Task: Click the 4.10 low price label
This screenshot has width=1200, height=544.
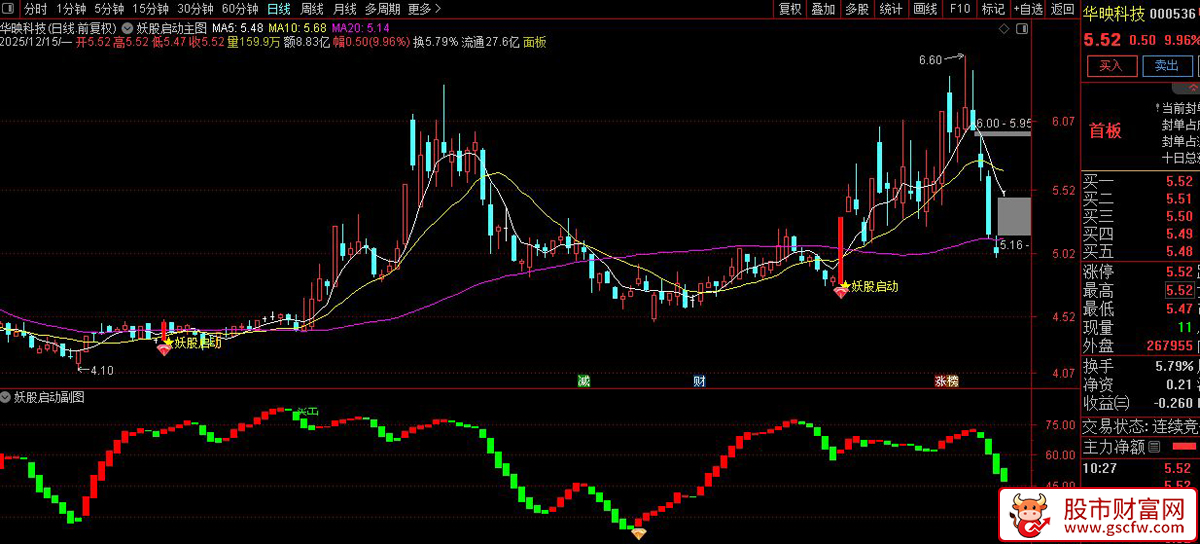Action: coord(101,370)
